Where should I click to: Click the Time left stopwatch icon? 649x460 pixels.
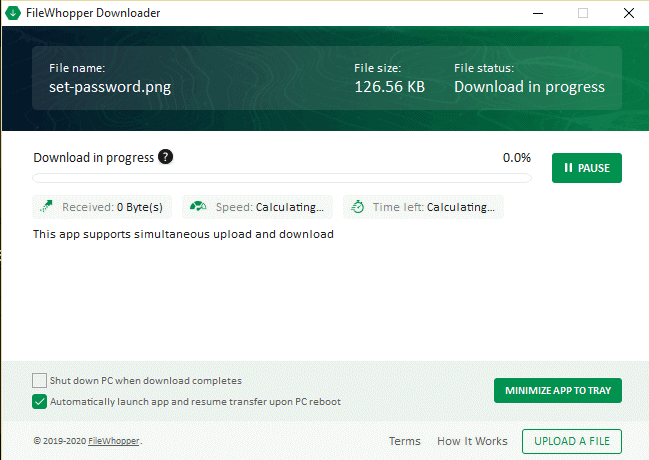click(357, 206)
